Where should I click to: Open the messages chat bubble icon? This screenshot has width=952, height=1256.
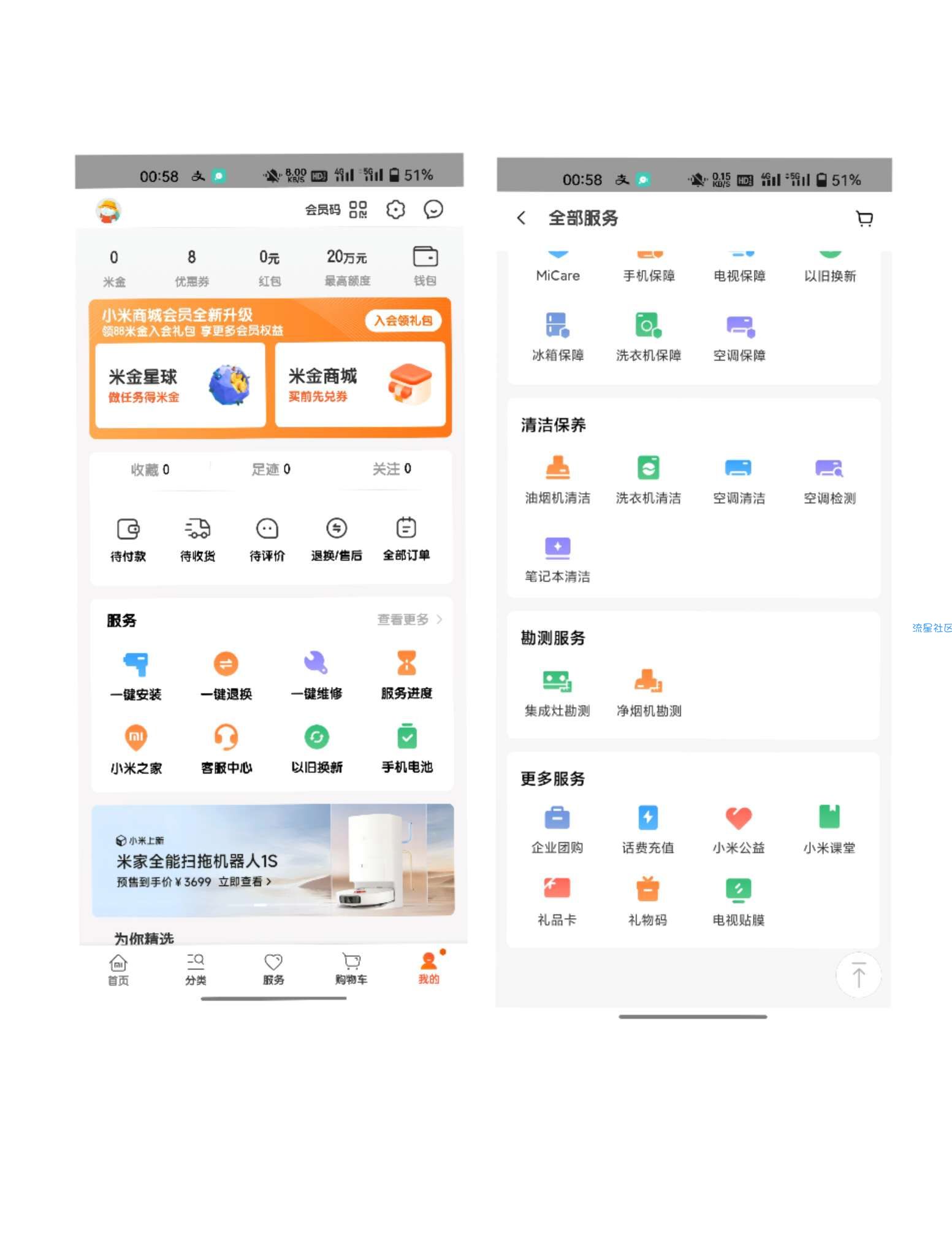pos(433,210)
